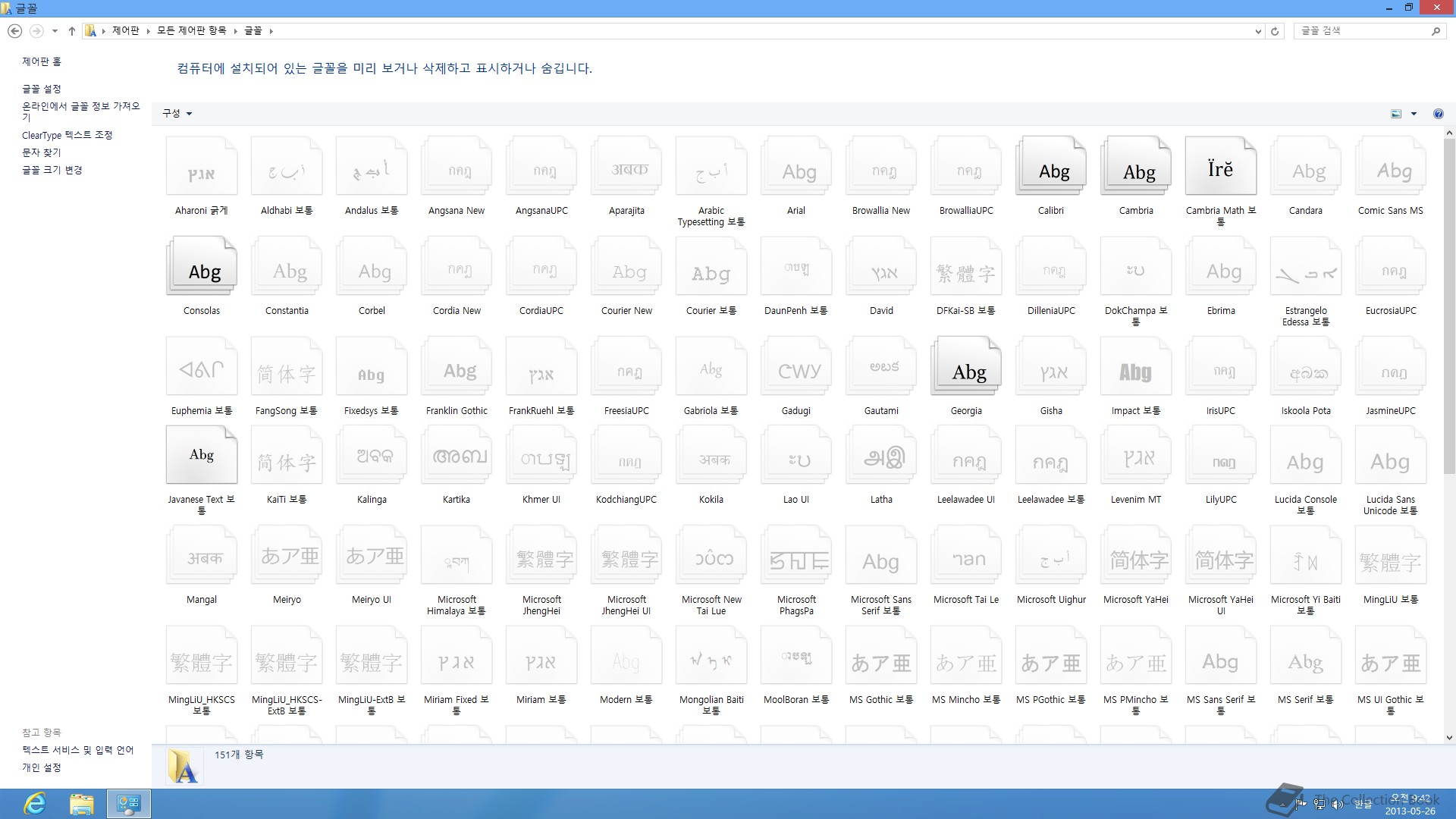Open ClearType 텍스트 조정 link
The image size is (1456, 819).
click(67, 135)
